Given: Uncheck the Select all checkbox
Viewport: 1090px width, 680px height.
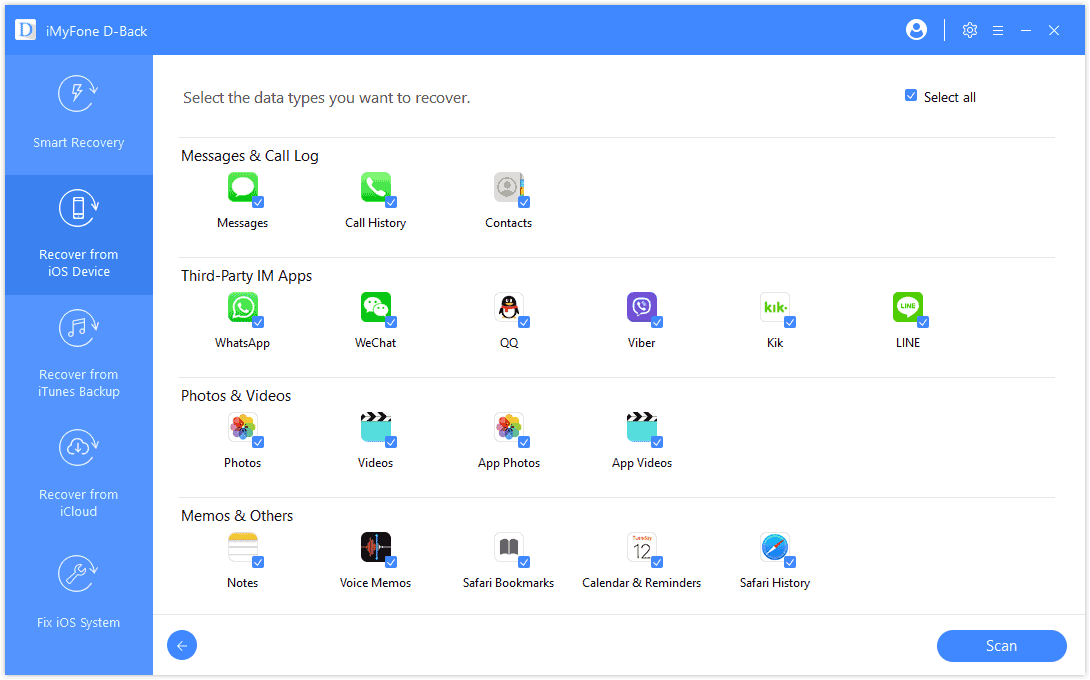Looking at the screenshot, I should 911,96.
